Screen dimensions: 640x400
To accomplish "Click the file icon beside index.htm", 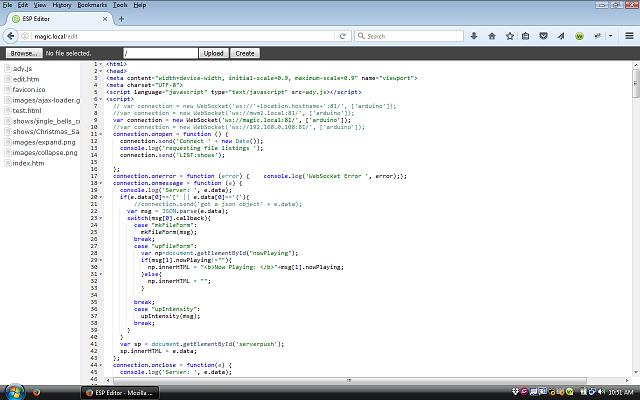I will click(8, 163).
